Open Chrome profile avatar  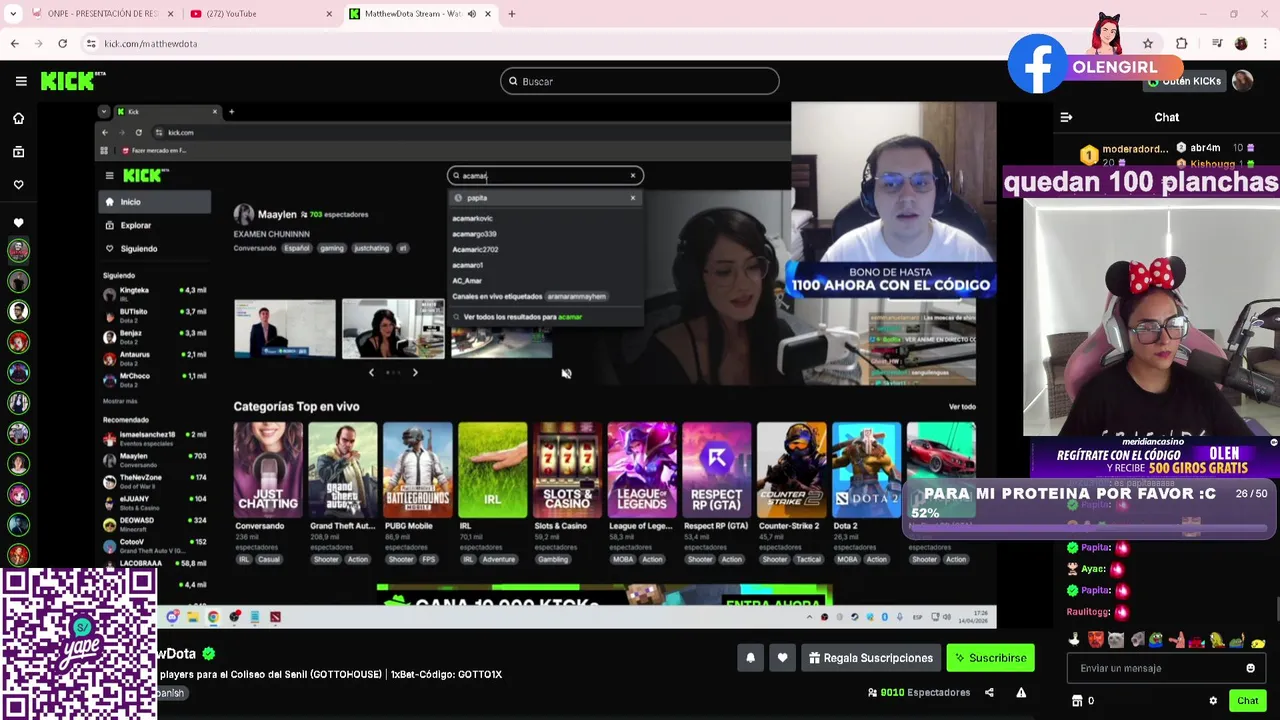tap(1241, 43)
